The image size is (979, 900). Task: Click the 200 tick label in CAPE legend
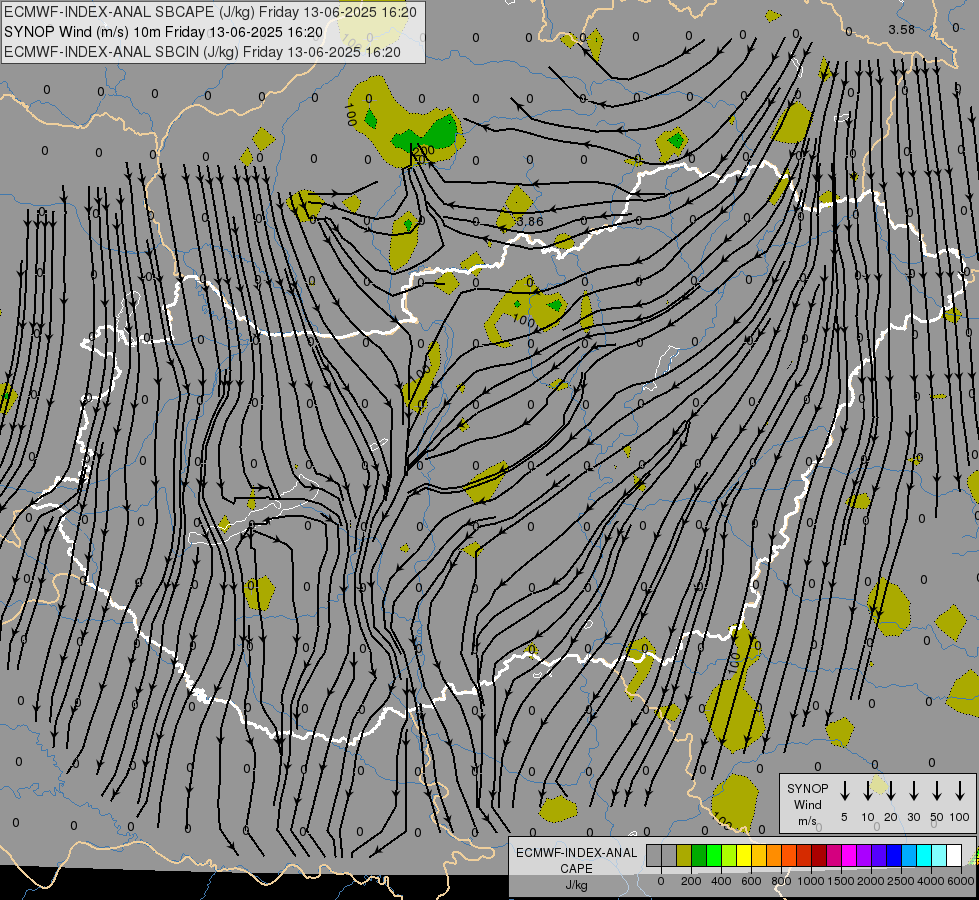coord(691,881)
